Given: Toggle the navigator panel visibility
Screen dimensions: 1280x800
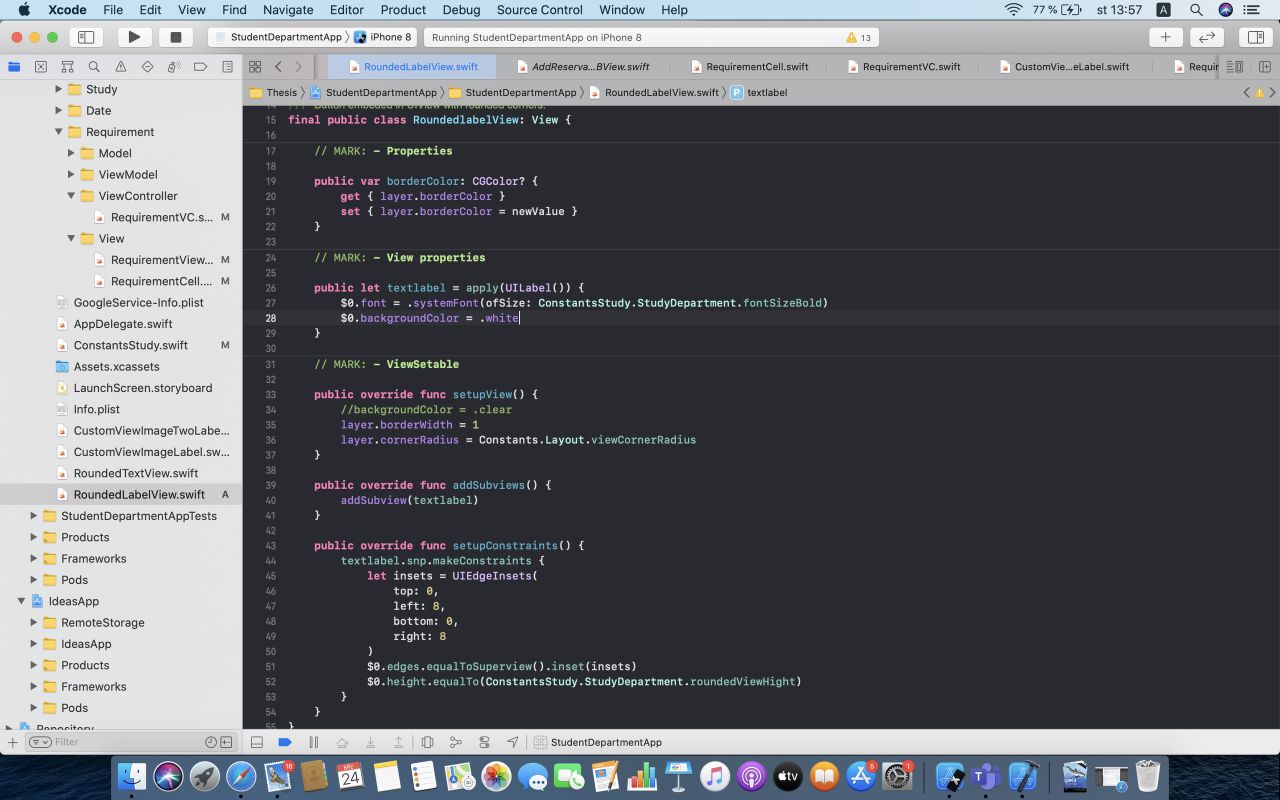Looking at the screenshot, I should pyautogui.click(x=86, y=37).
